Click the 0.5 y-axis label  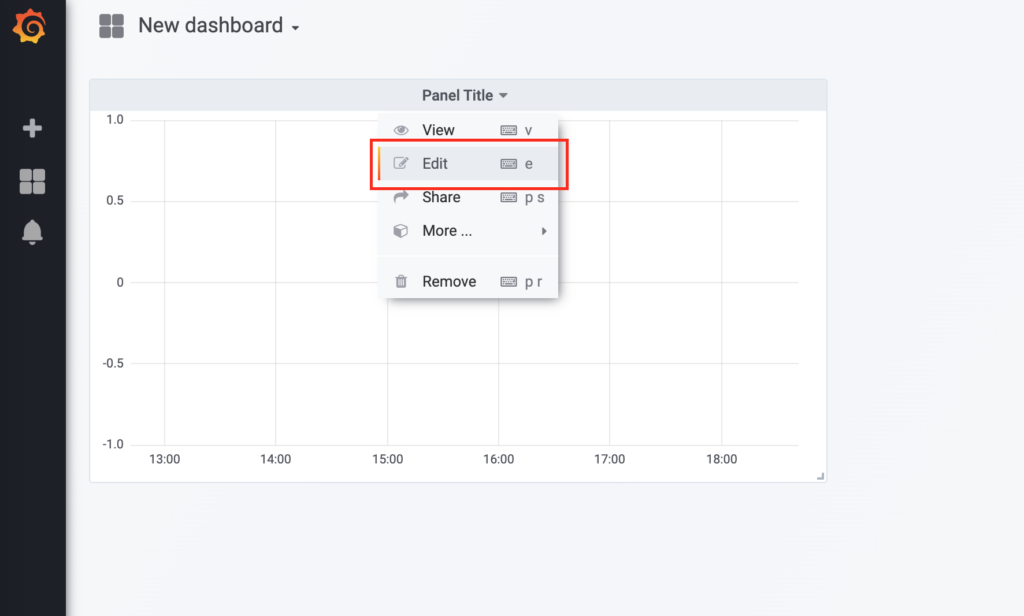[115, 201]
